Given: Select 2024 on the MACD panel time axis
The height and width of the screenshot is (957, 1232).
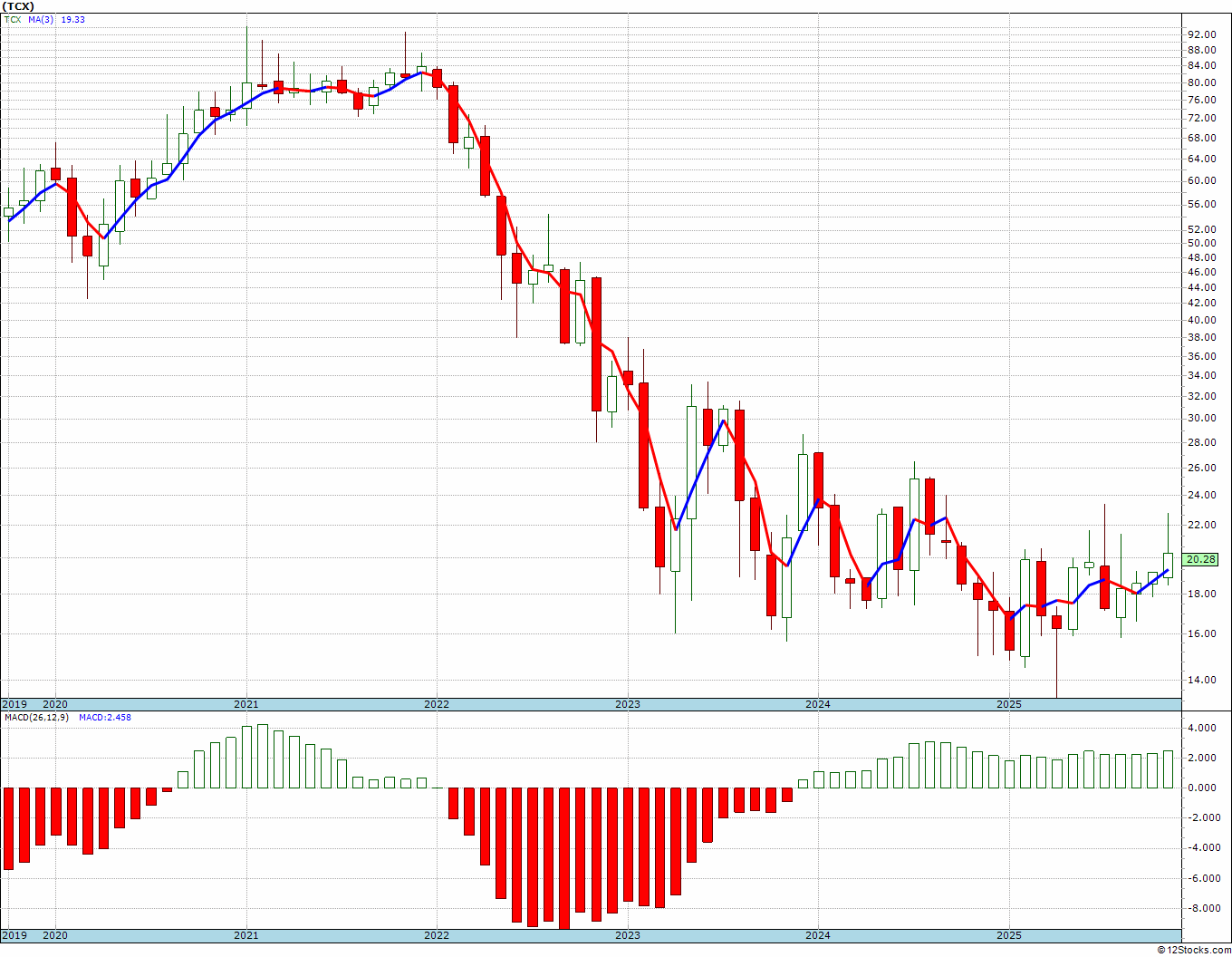Looking at the screenshot, I should click(818, 935).
